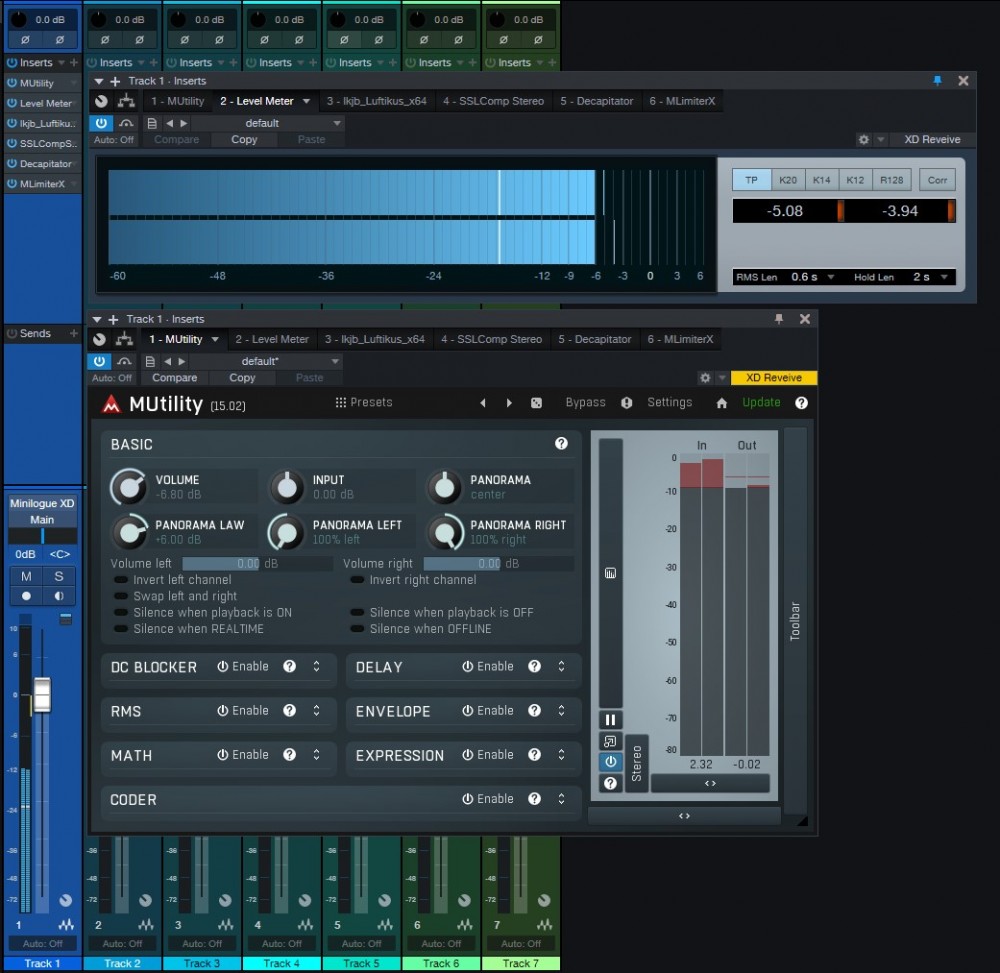Switch to 5 - Decapitator tab in MUtility window
Screen dimensions: 1000x973
coord(594,340)
